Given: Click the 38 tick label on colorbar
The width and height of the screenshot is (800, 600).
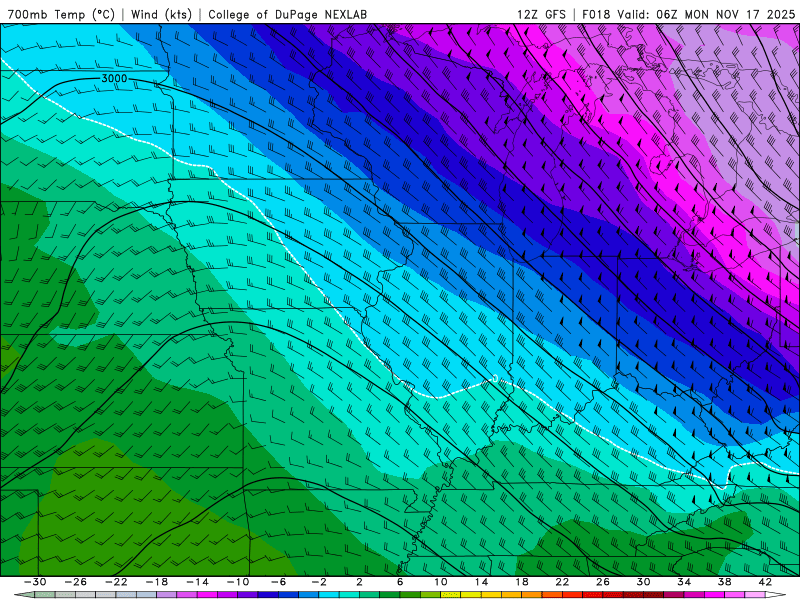Looking at the screenshot, I should pyautogui.click(x=724, y=582).
